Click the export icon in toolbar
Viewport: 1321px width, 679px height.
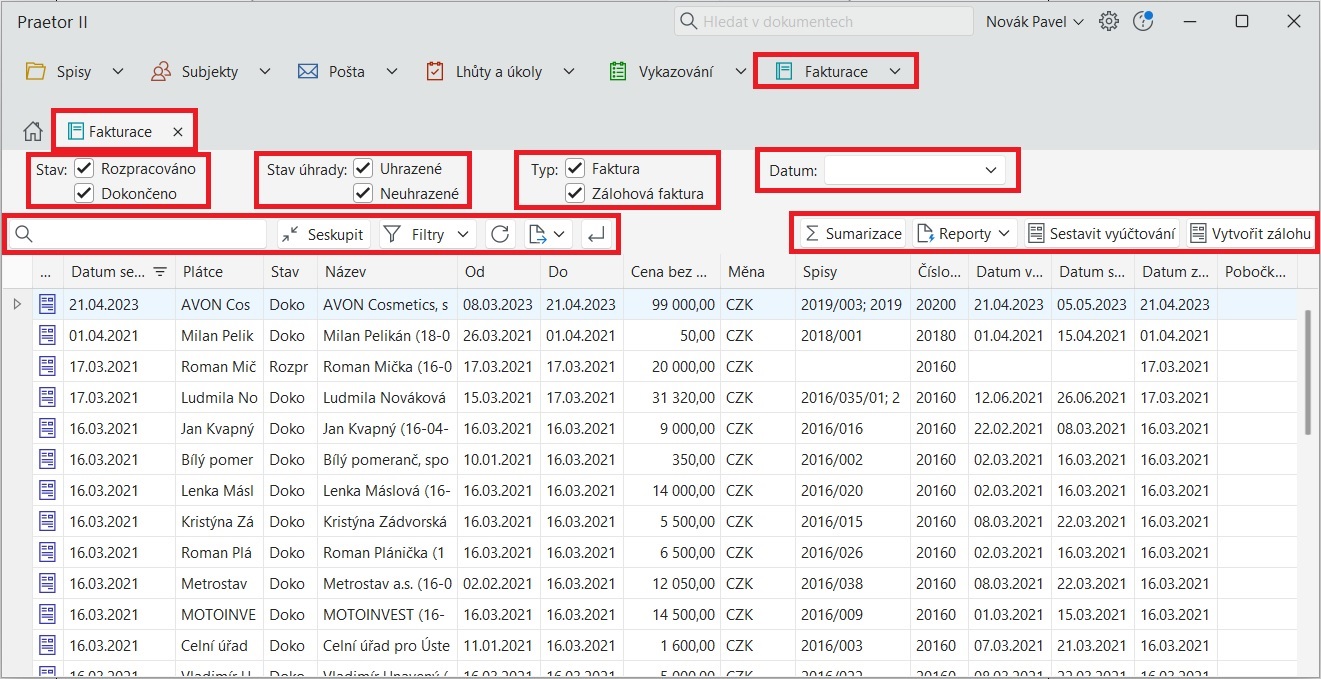tap(539, 234)
